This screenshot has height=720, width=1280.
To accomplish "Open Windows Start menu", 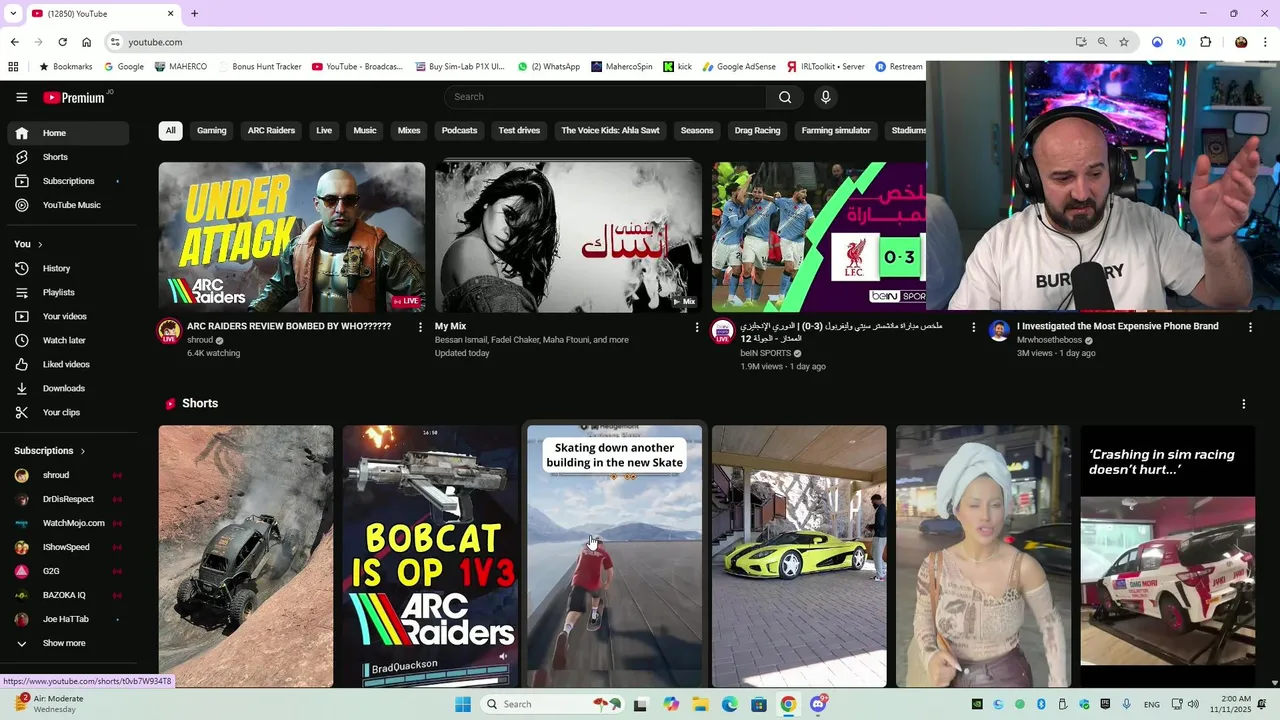I will click(x=463, y=704).
